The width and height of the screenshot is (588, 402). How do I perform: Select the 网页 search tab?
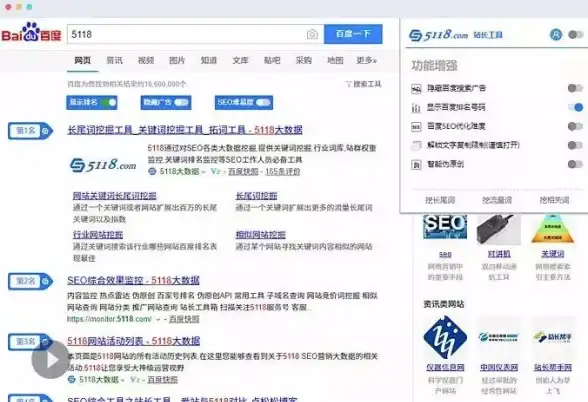(x=82, y=60)
